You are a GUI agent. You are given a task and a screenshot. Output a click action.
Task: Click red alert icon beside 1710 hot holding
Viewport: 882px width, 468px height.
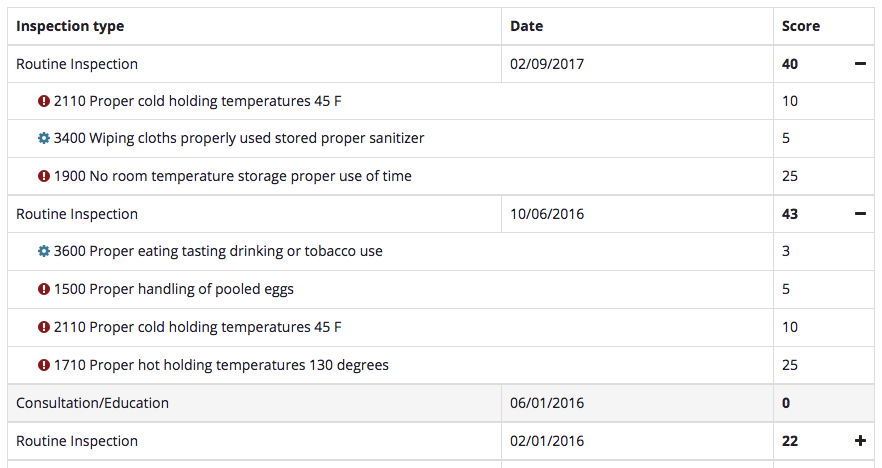44,365
